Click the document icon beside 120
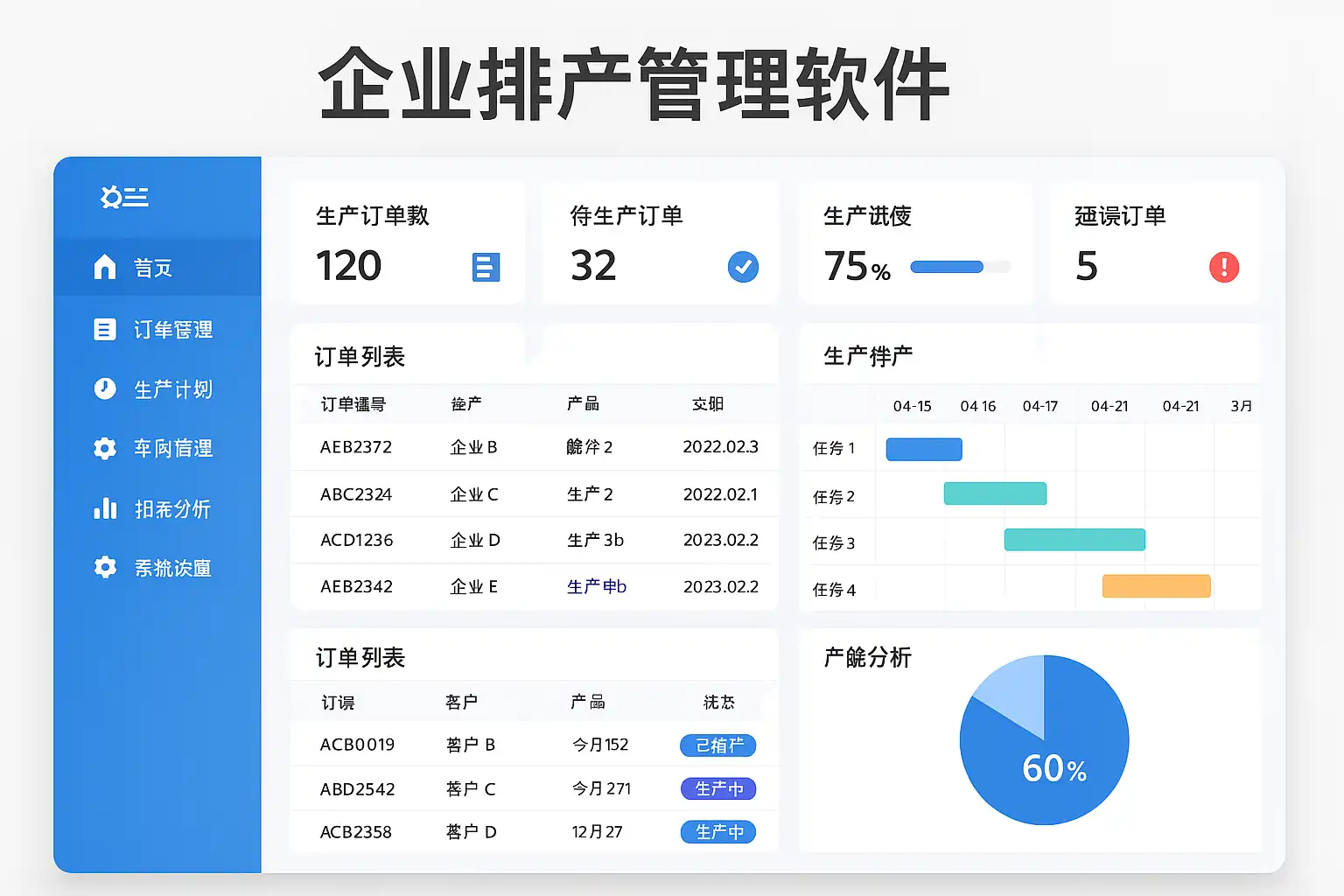The image size is (1344, 896). pos(486,267)
